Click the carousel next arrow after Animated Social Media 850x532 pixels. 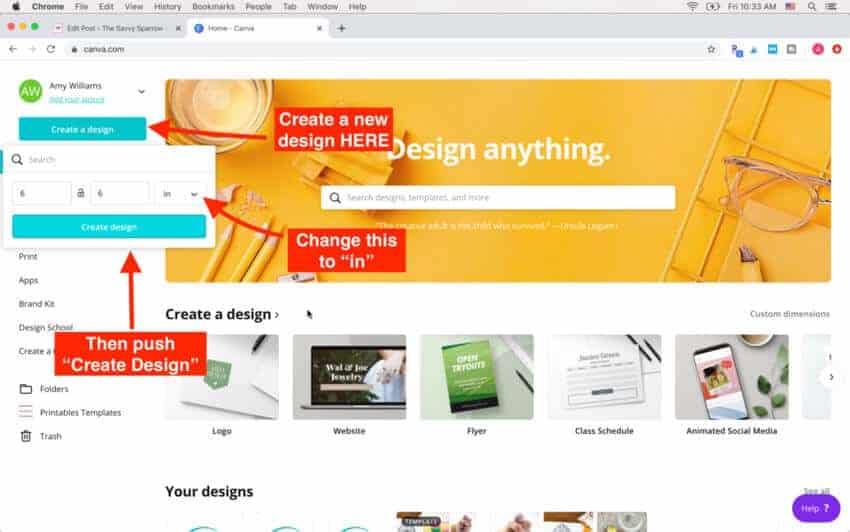pyautogui.click(x=831, y=377)
